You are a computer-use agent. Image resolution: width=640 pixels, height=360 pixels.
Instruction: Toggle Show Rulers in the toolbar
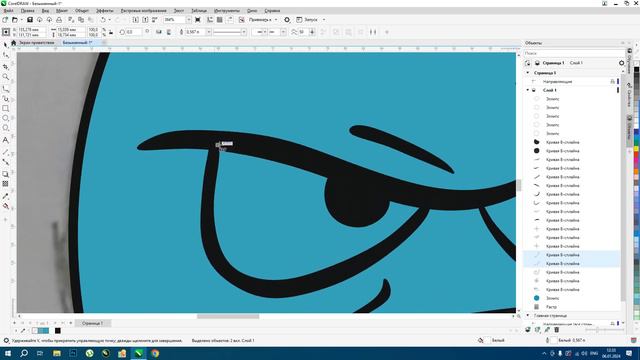coord(210,20)
